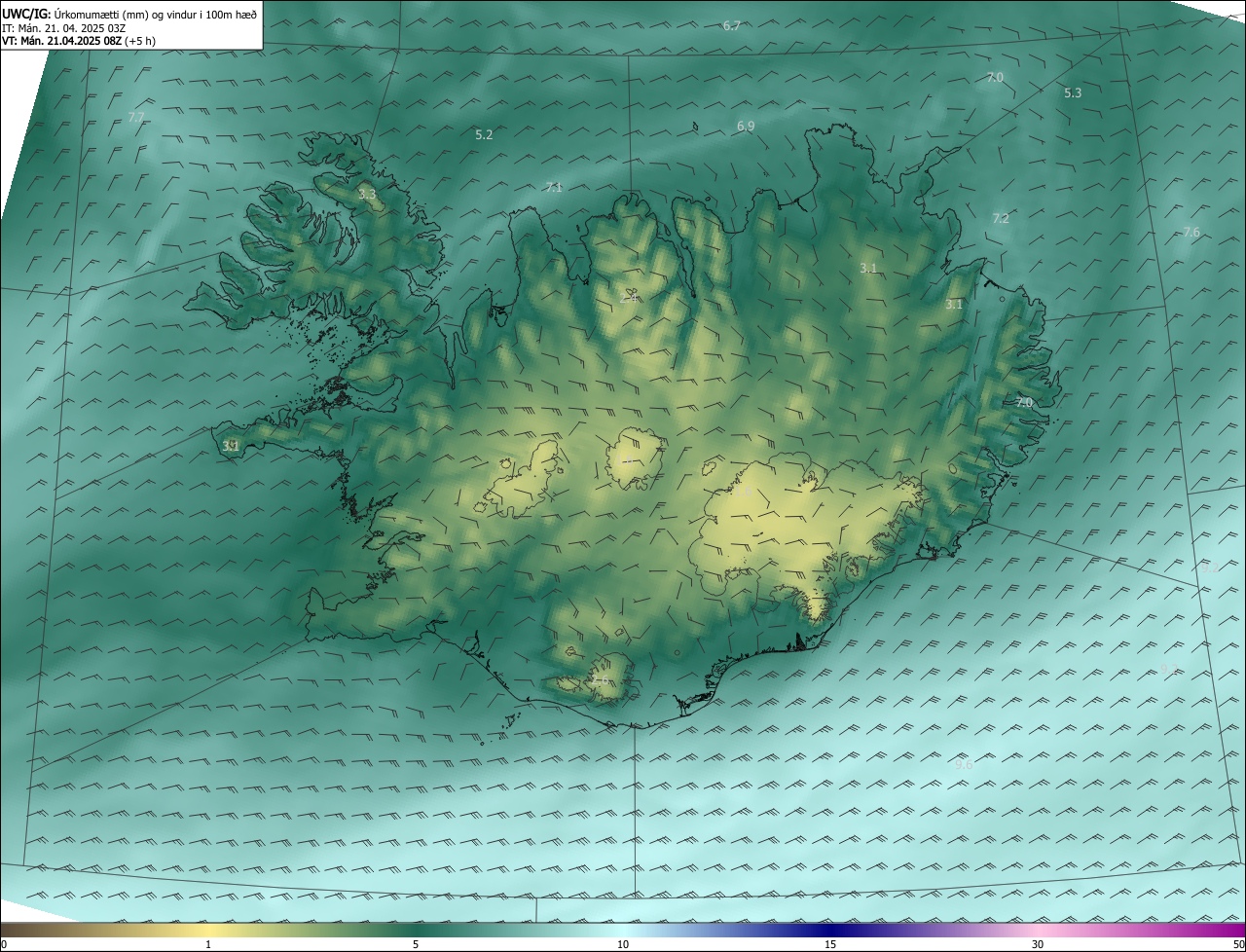Viewport: 1246px width, 952px height.
Task: Pick the 5.2 value label on the map
Action: [x=484, y=135]
